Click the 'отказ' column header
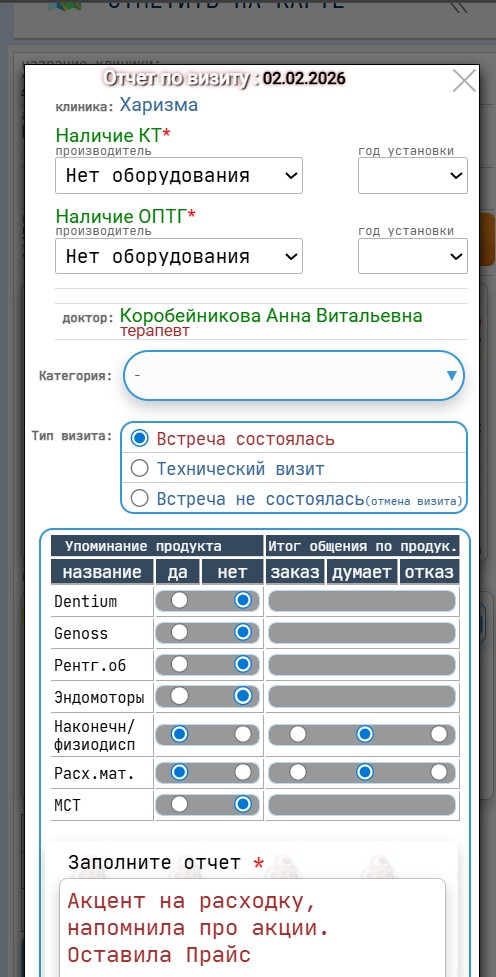Viewport: 496px width, 977px height. [429, 572]
